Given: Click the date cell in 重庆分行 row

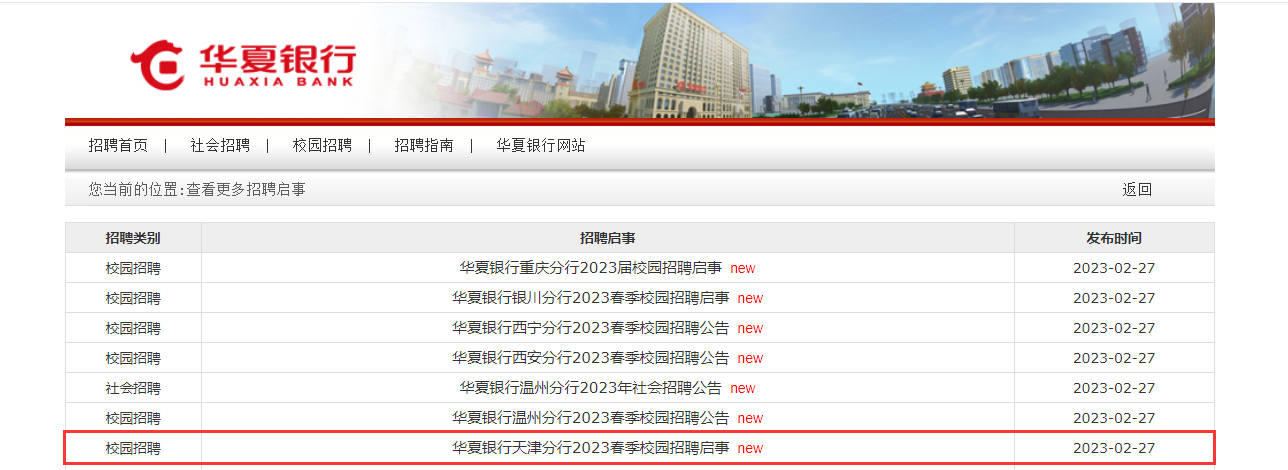Looking at the screenshot, I should click(1114, 268).
